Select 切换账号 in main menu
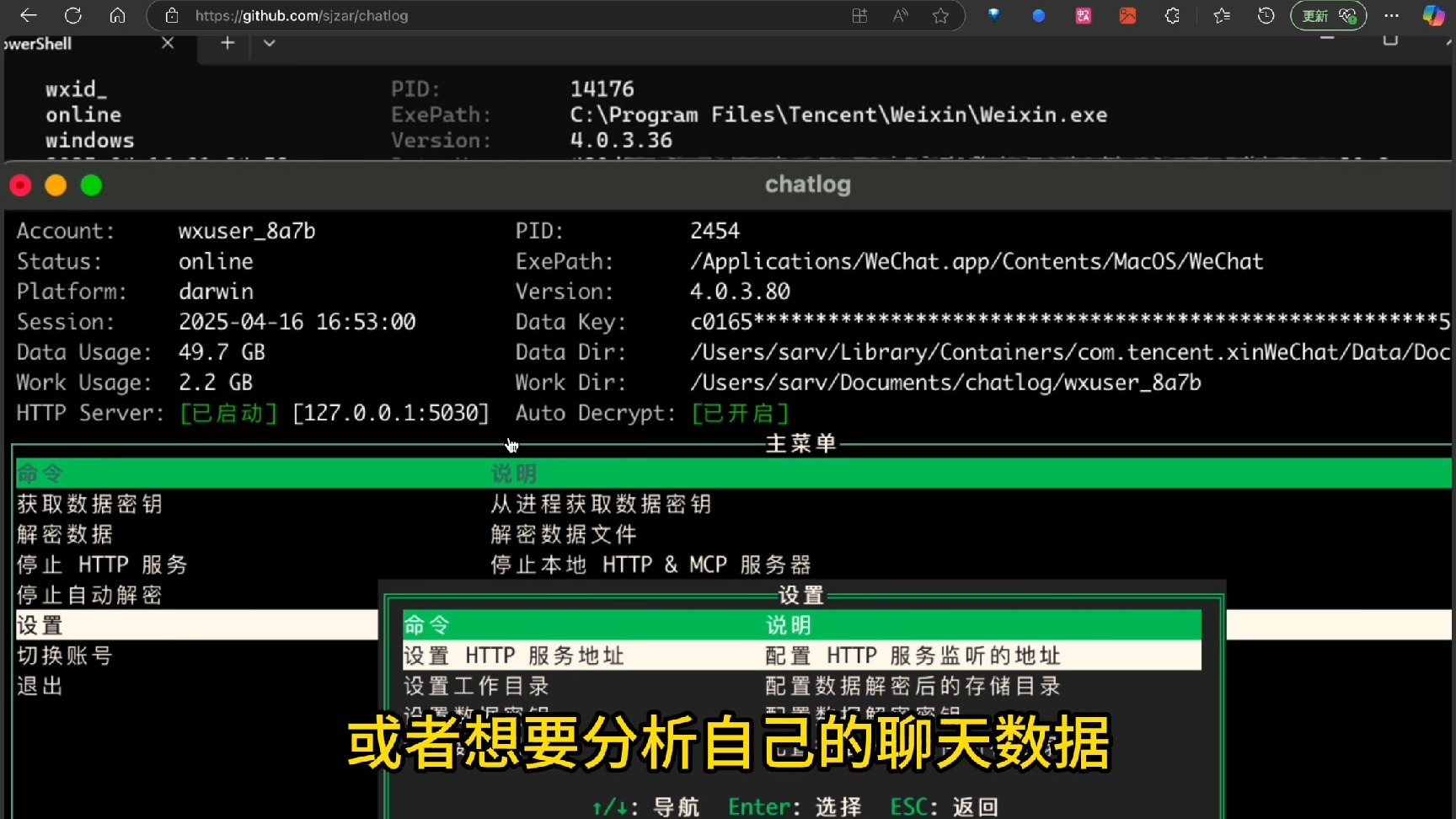This screenshot has height=819, width=1456. (x=65, y=656)
